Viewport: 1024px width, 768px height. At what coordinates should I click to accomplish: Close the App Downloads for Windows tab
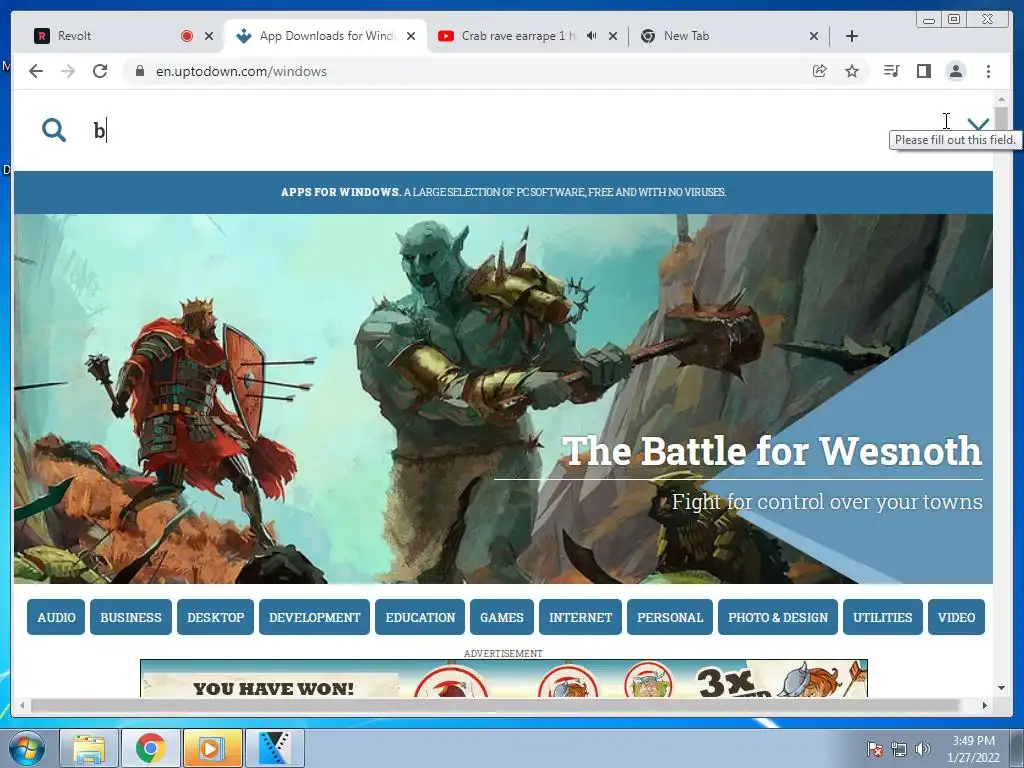point(411,36)
